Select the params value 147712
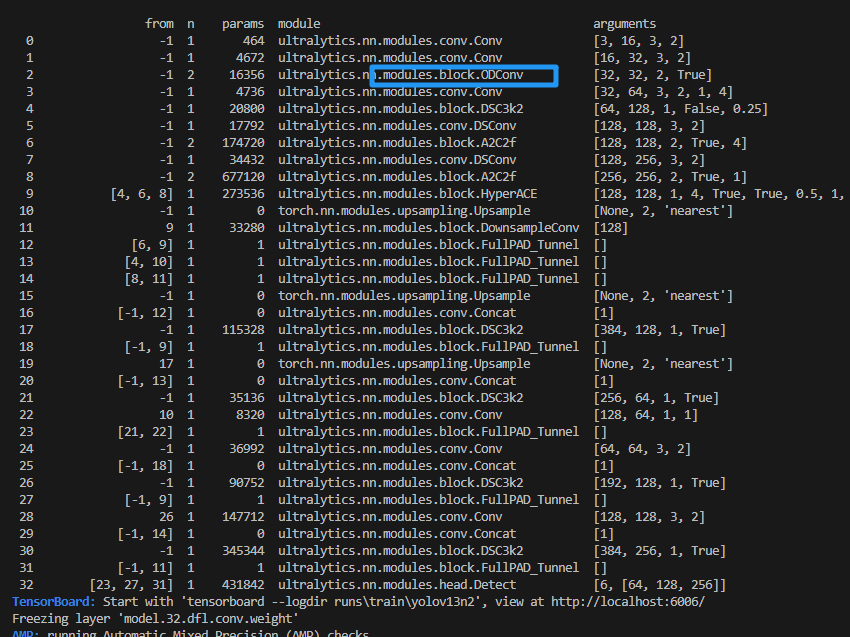The height and width of the screenshot is (637, 850). 243,517
